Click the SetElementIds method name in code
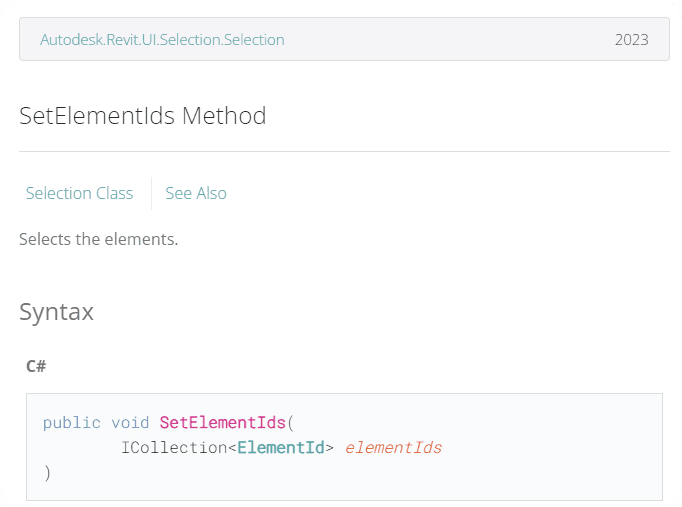Viewport: 682px width, 507px height. pos(222,422)
